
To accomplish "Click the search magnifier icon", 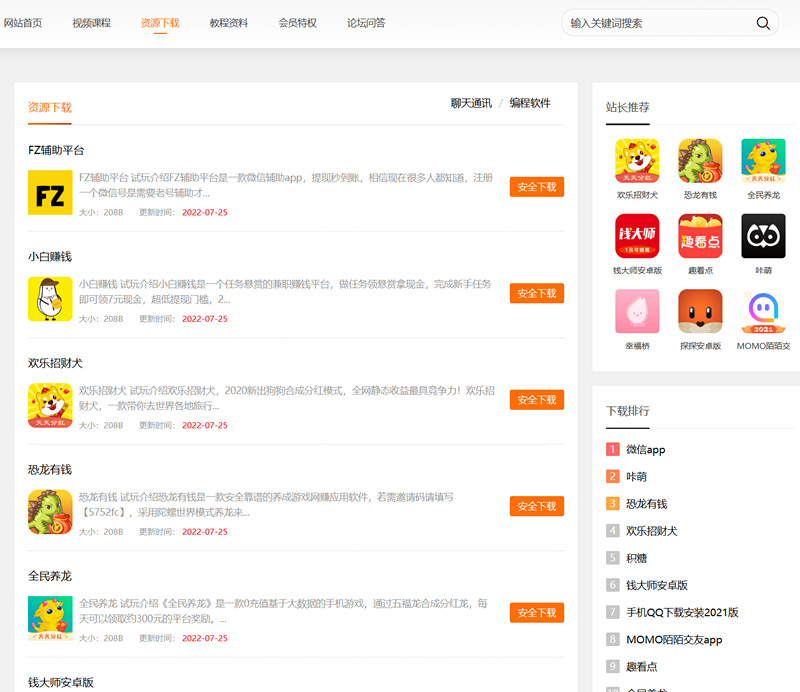I will coord(763,22).
